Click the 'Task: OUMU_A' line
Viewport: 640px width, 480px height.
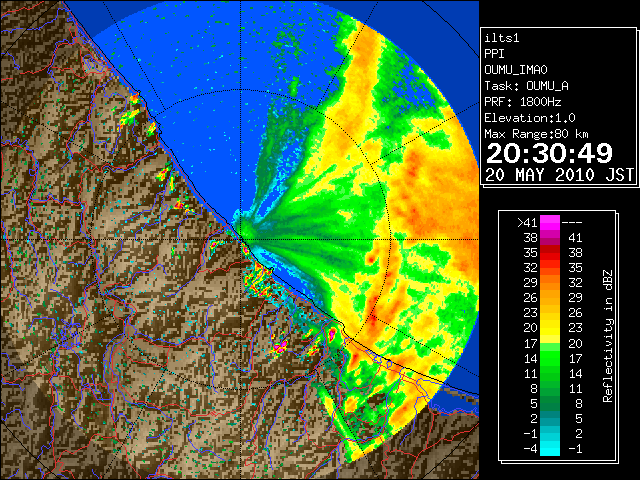click(527, 86)
